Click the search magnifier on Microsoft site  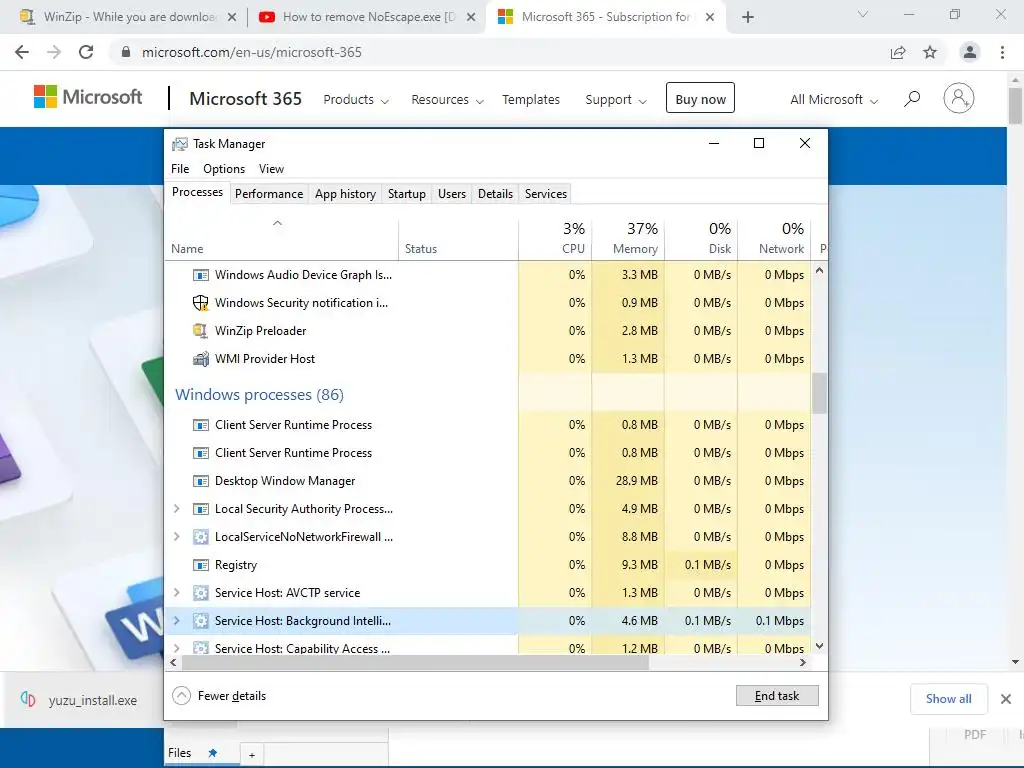912,99
